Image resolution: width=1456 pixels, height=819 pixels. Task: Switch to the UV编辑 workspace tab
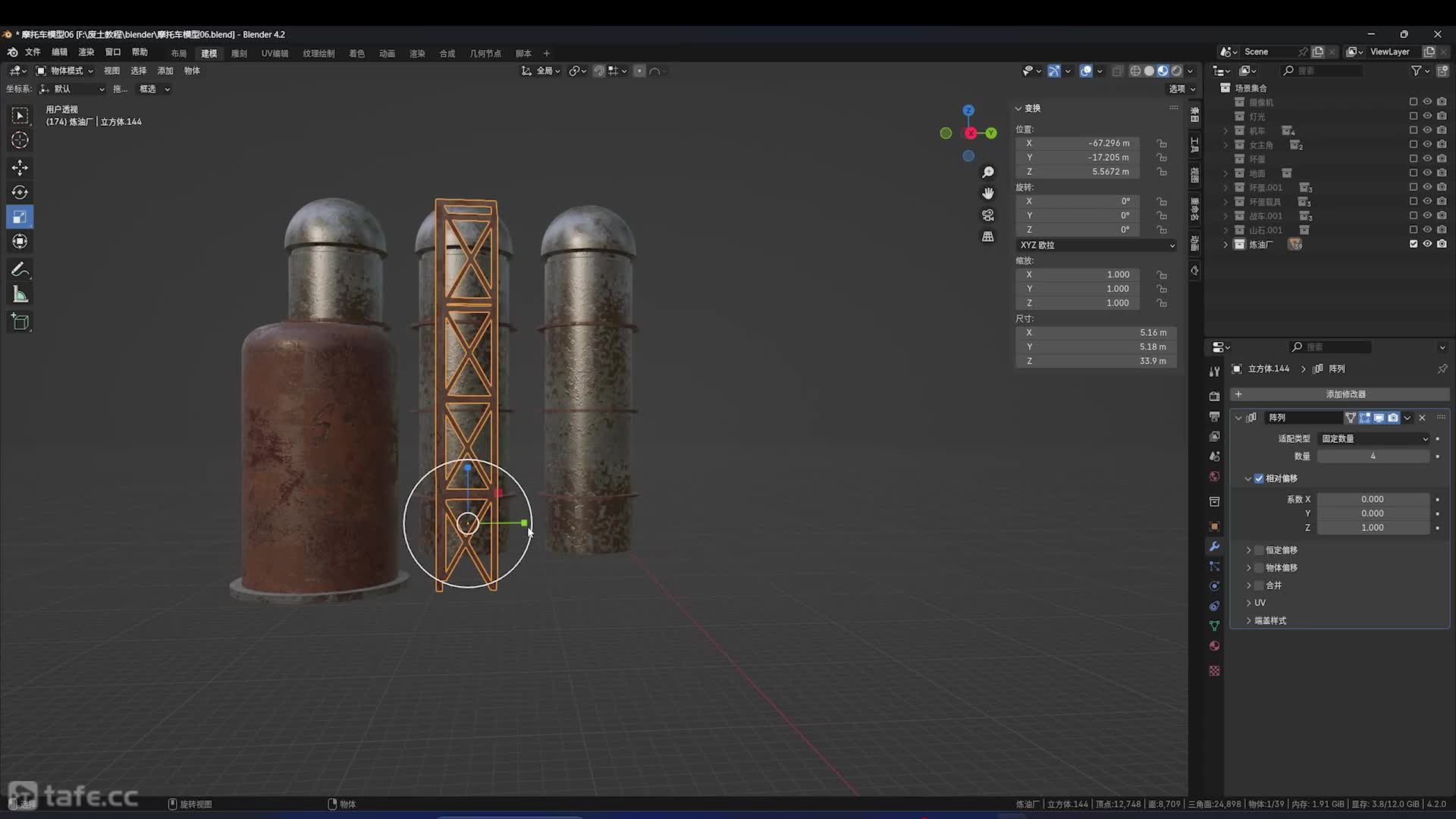click(x=275, y=54)
